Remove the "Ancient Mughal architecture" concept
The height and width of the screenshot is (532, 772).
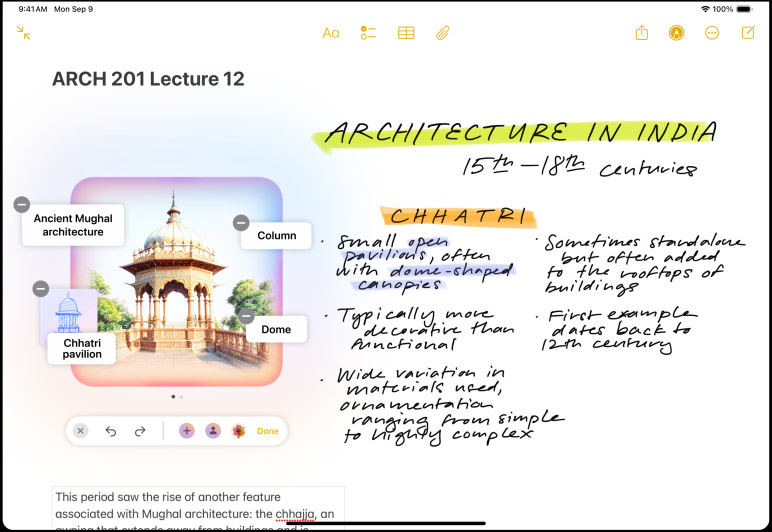(x=21, y=204)
